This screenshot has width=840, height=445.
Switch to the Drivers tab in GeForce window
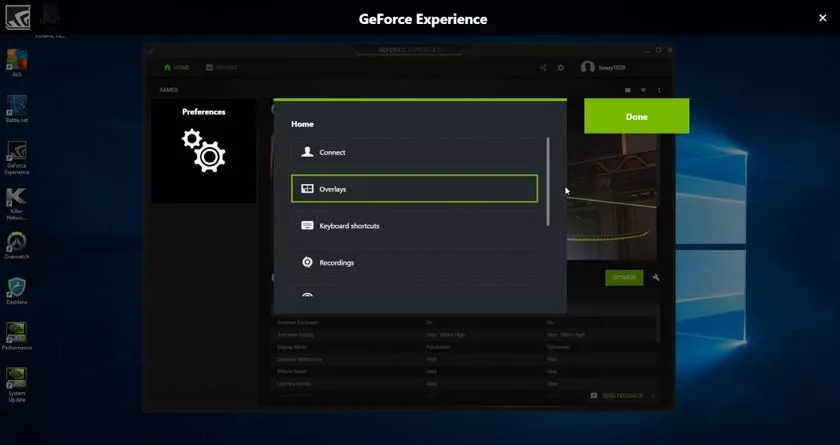pos(221,67)
